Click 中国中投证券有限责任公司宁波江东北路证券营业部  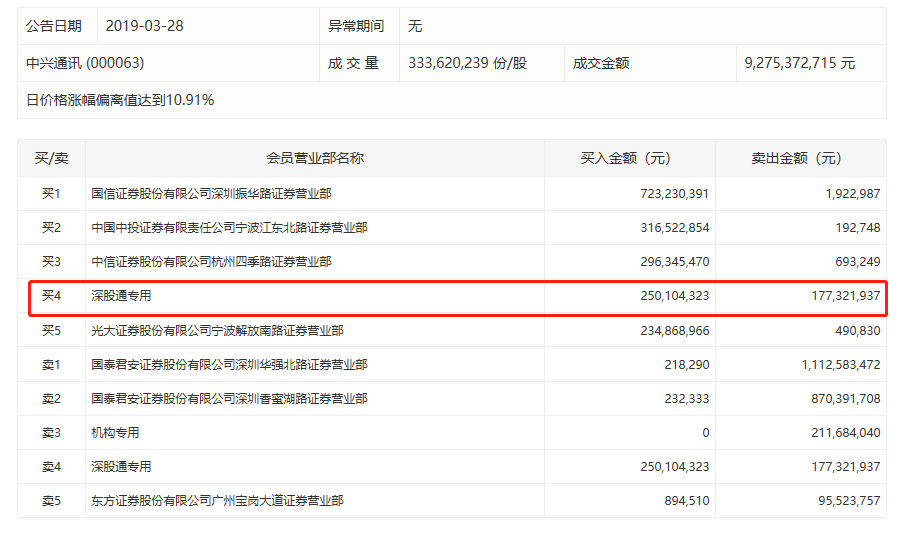pos(229,227)
